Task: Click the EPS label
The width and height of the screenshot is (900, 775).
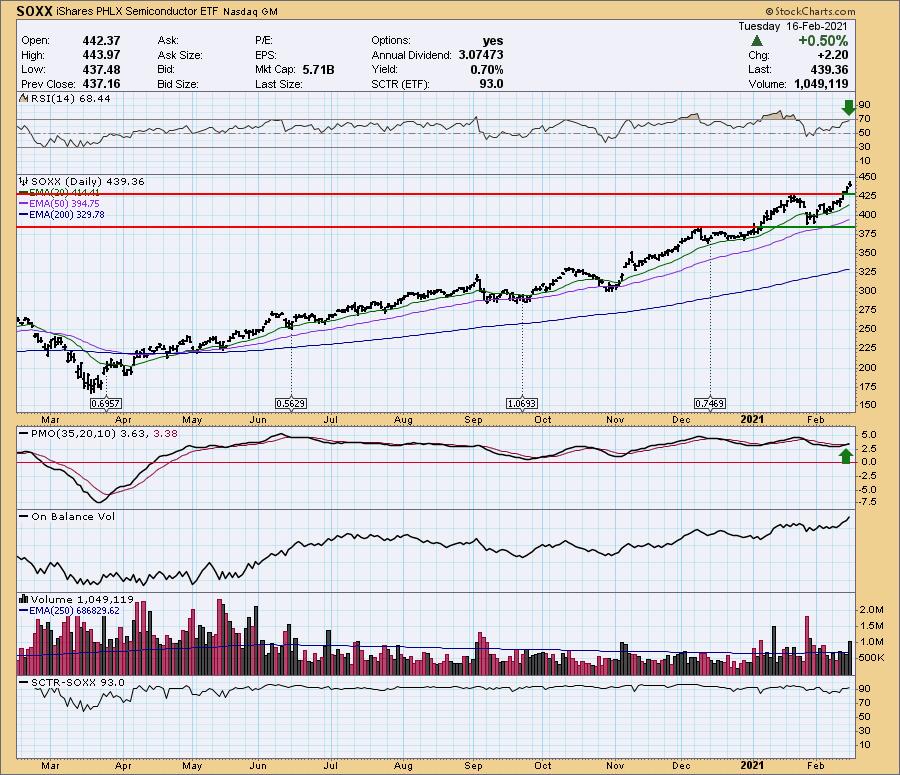Action: (266, 55)
